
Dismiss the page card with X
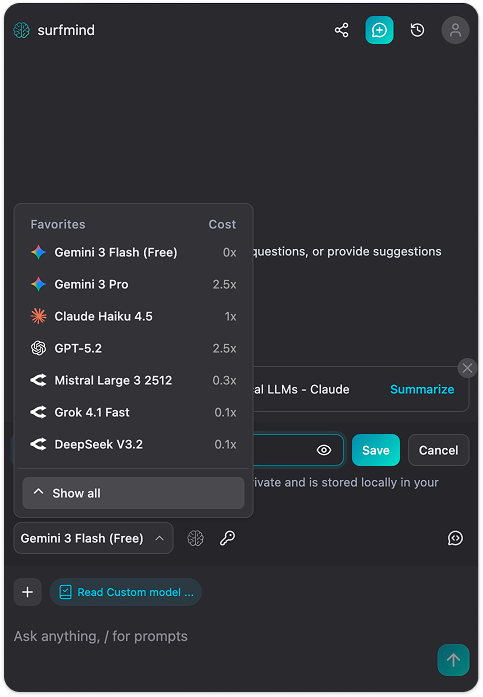click(x=467, y=368)
